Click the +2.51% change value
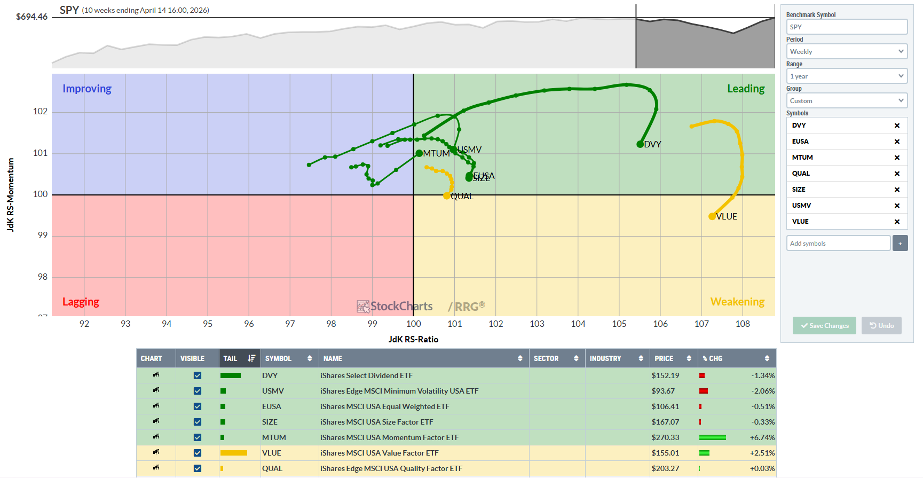The image size is (924, 478). 764,453
